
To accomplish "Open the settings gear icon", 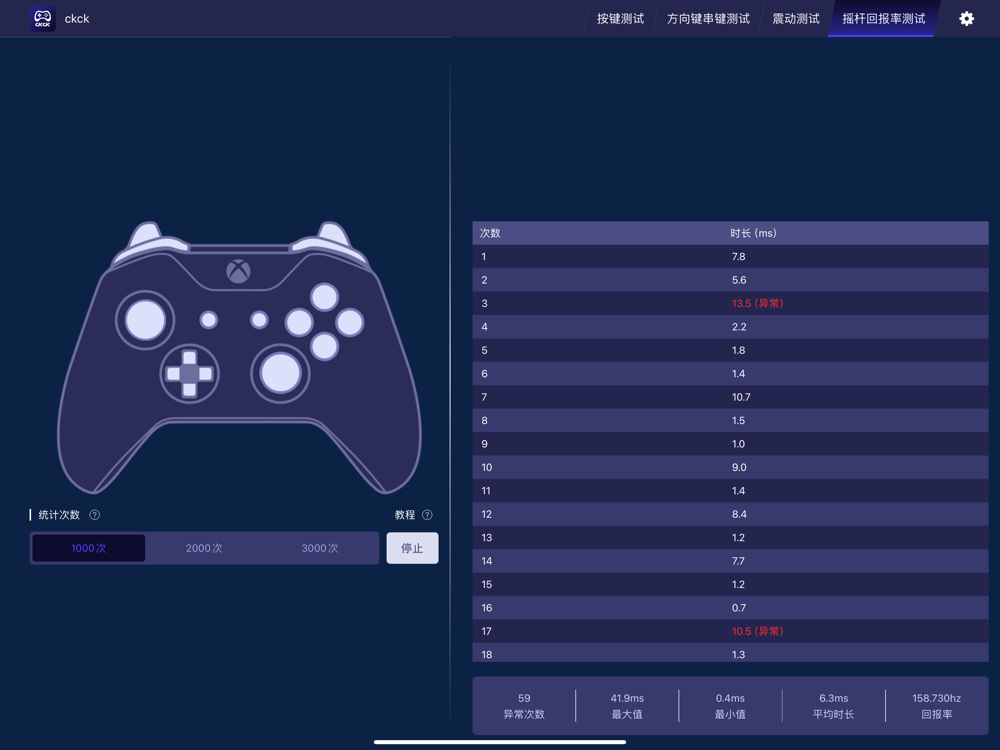I will point(966,18).
